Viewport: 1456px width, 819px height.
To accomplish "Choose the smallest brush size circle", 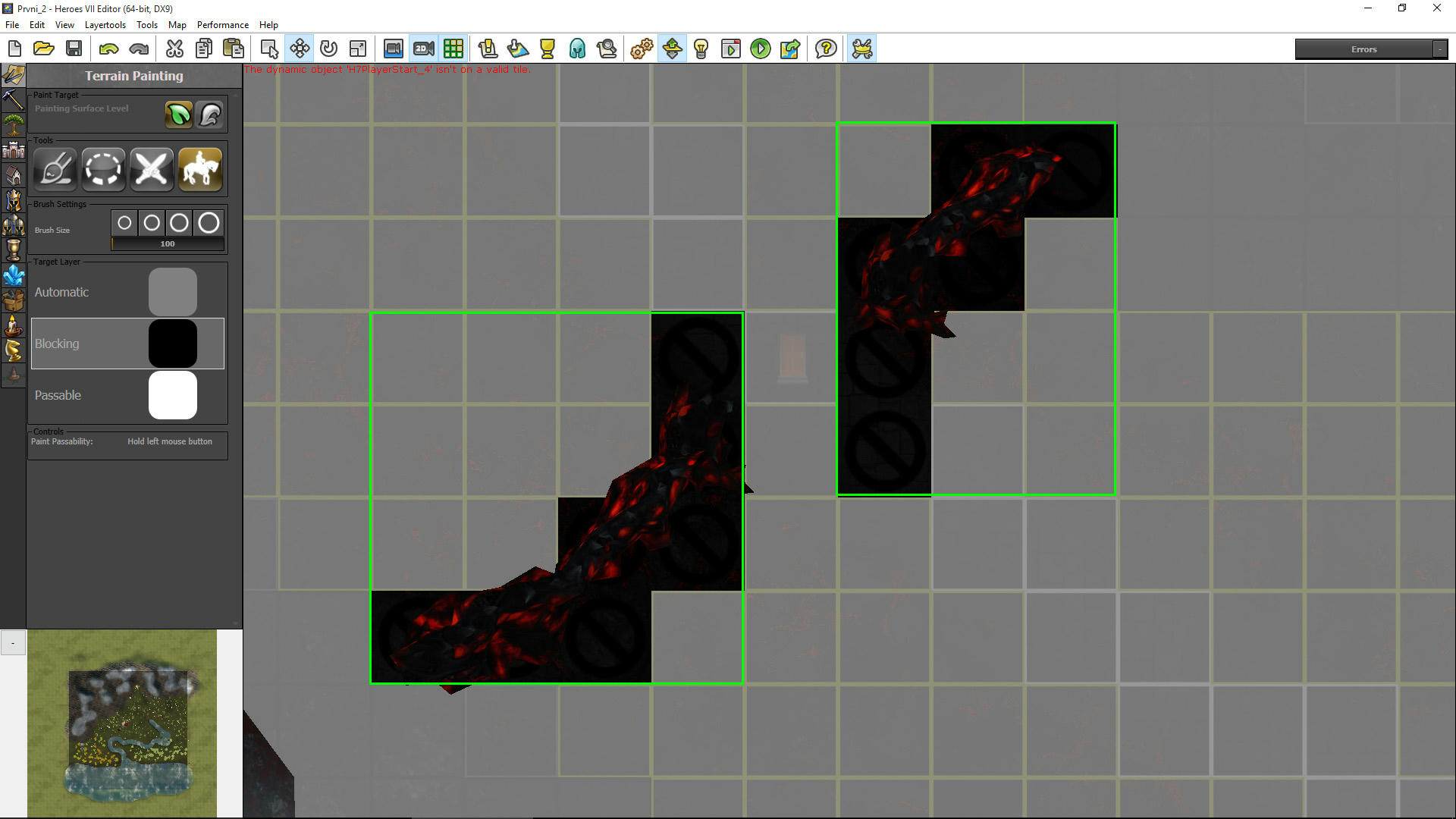I will click(125, 223).
